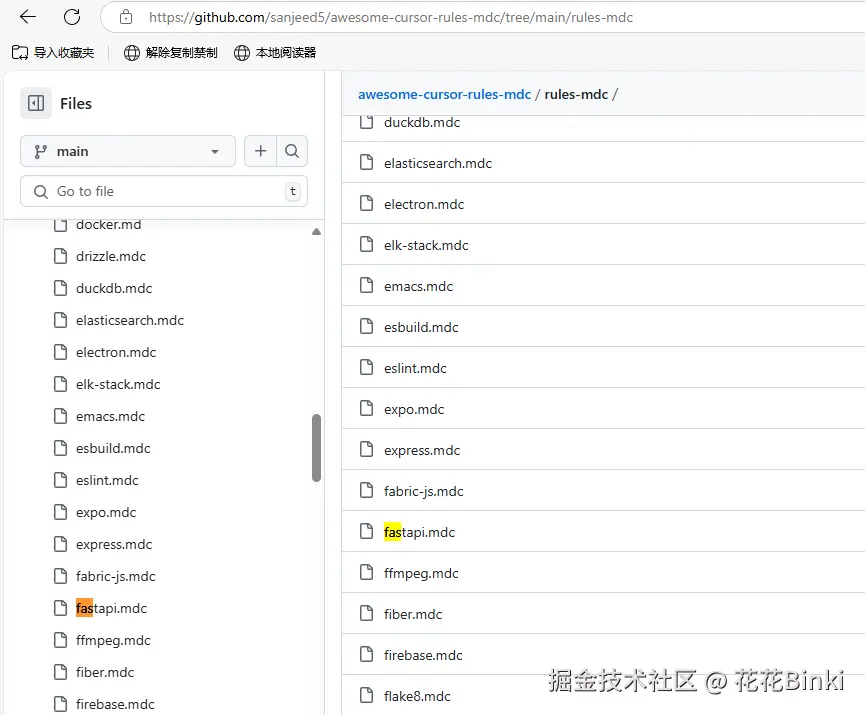Click the file icon beside drizzle.mdc in the tree
This screenshot has height=715, width=865.
[61, 256]
